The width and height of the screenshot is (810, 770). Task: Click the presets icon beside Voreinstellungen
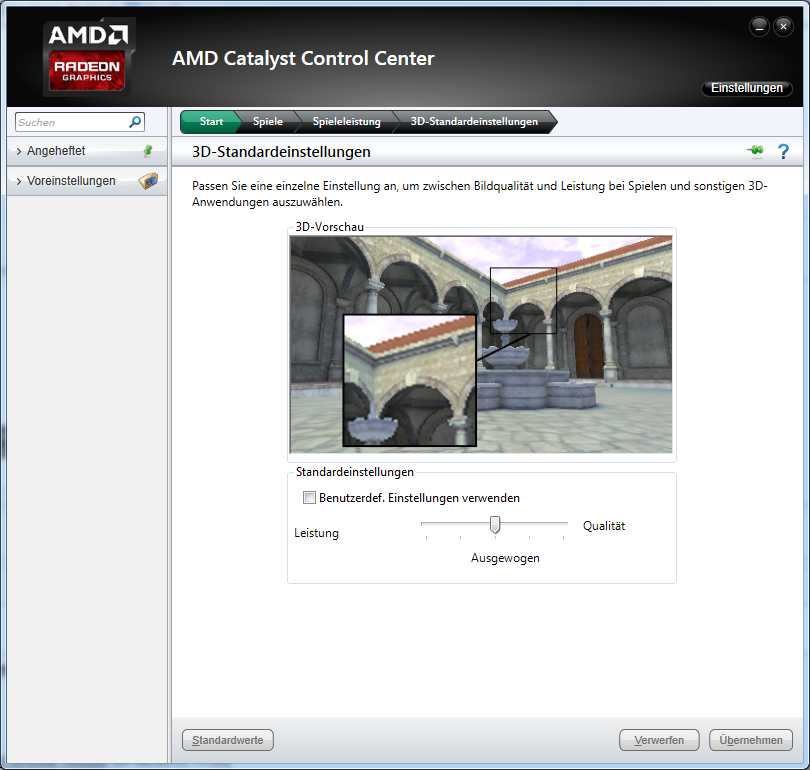pyautogui.click(x=148, y=181)
